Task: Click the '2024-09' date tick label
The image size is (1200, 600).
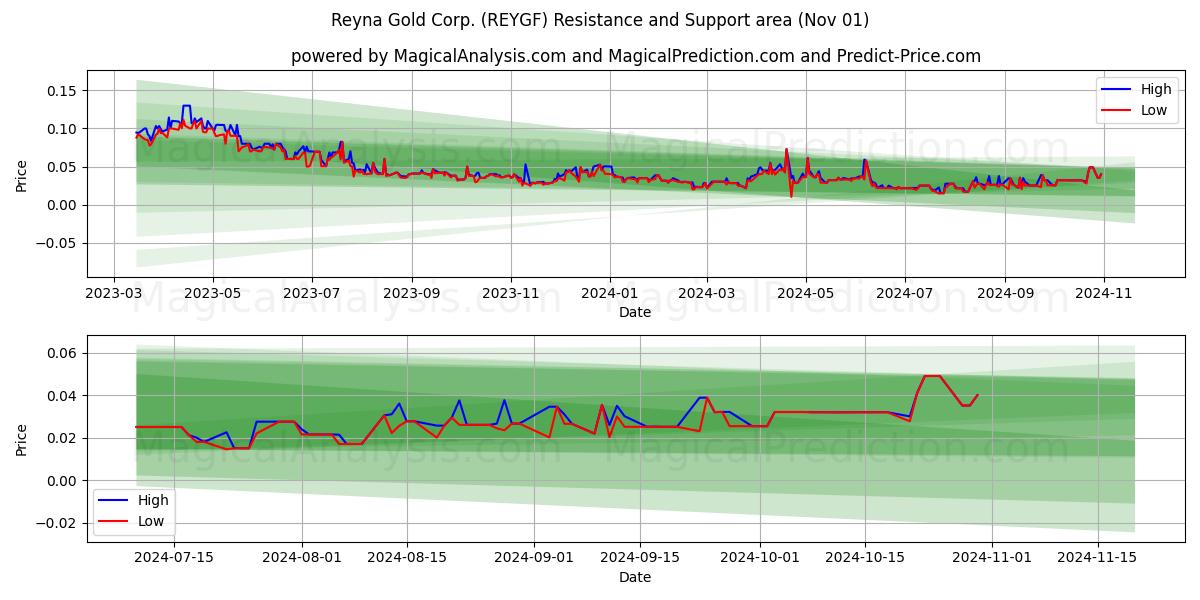Action: pyautogui.click(x=1005, y=294)
